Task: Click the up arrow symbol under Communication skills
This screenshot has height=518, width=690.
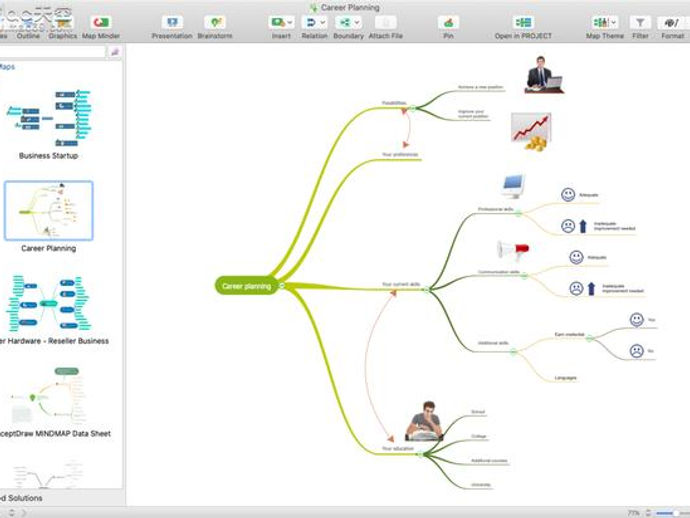Action: [591, 289]
